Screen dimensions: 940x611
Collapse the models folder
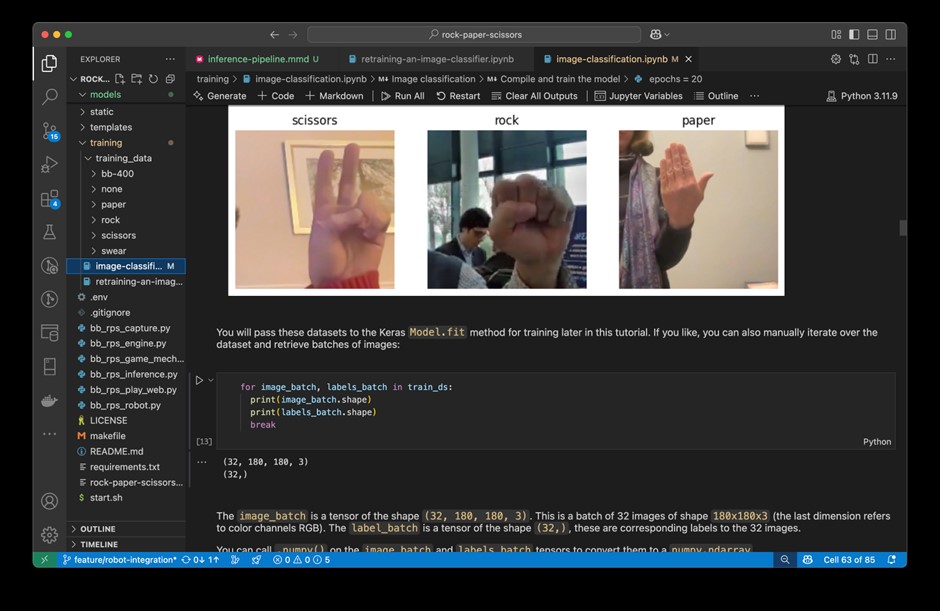pos(126,94)
